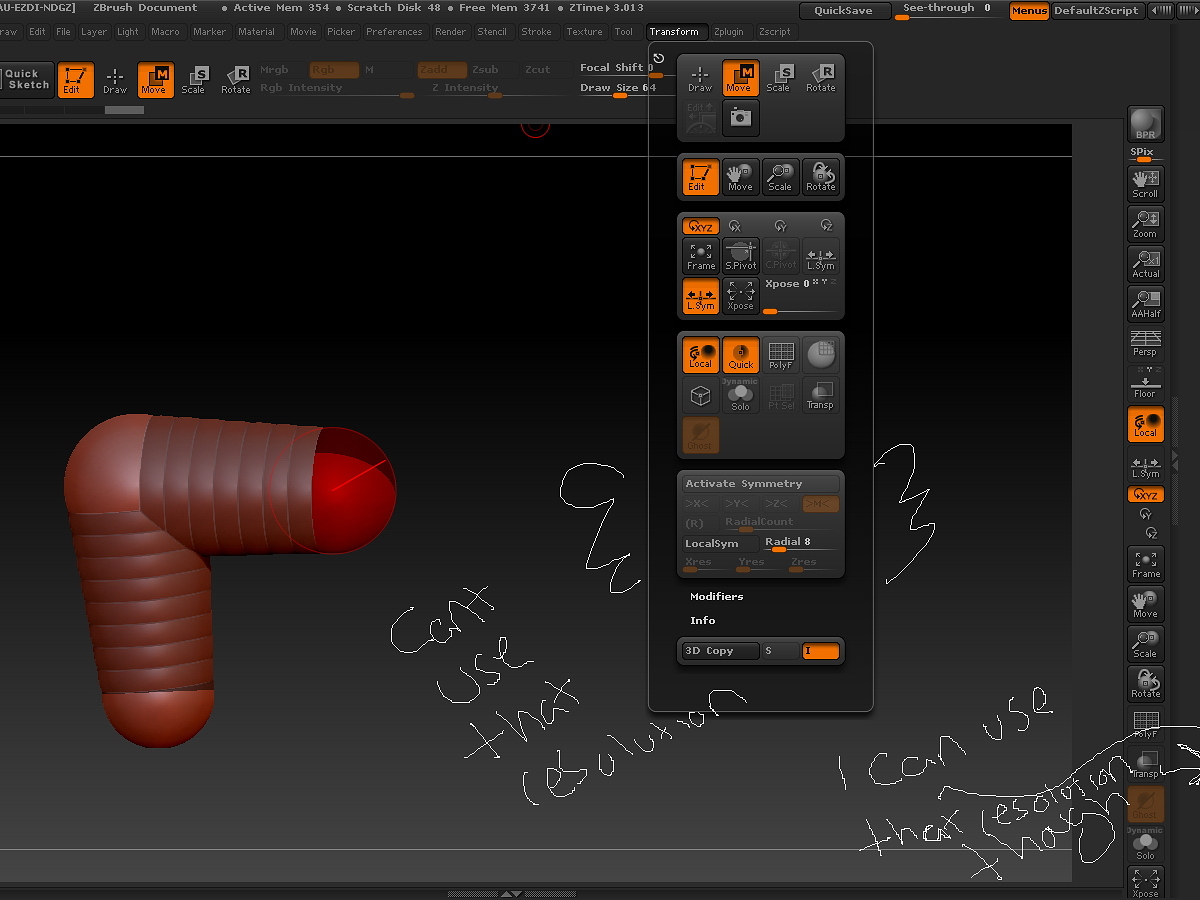Click Scale icon on right shelf
1200x900 pixels.
1145,644
